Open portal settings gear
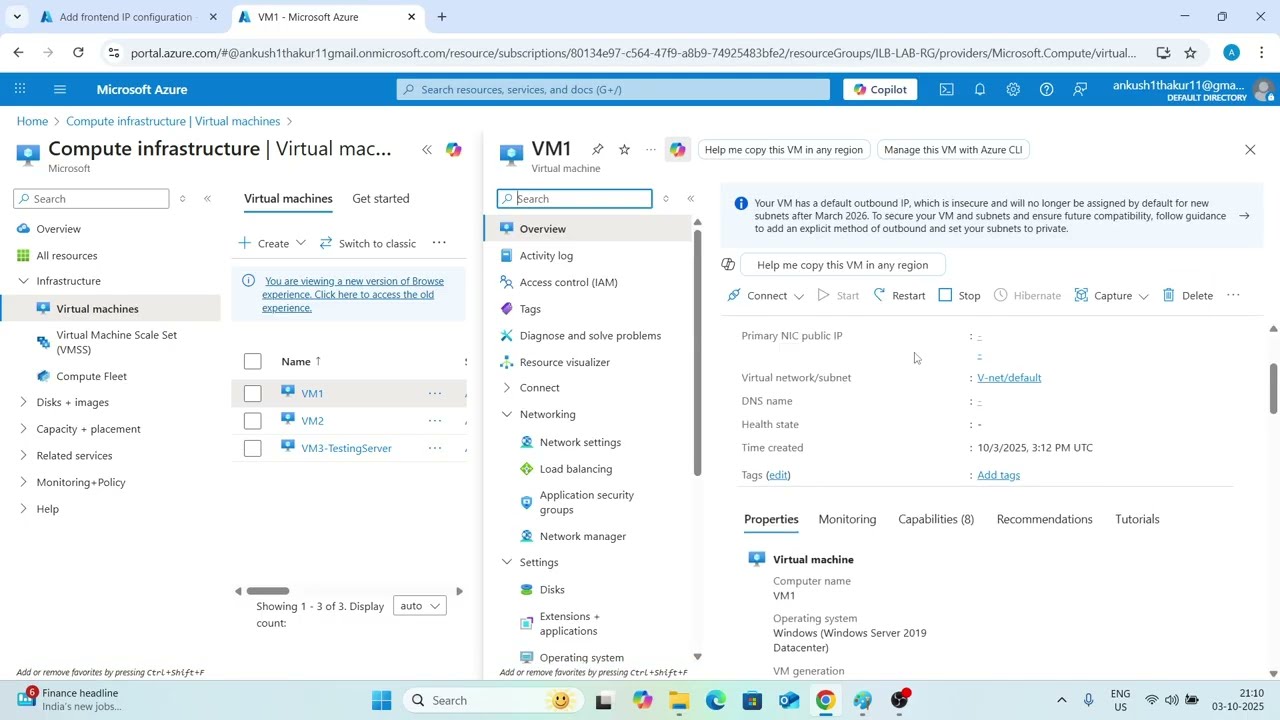The image size is (1280, 720). (x=1013, y=89)
